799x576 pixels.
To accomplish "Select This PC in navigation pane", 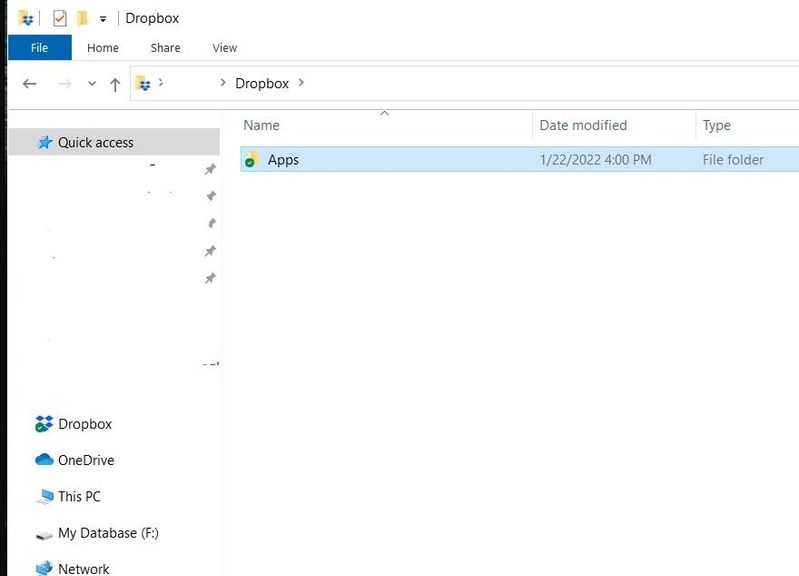I will [79, 496].
